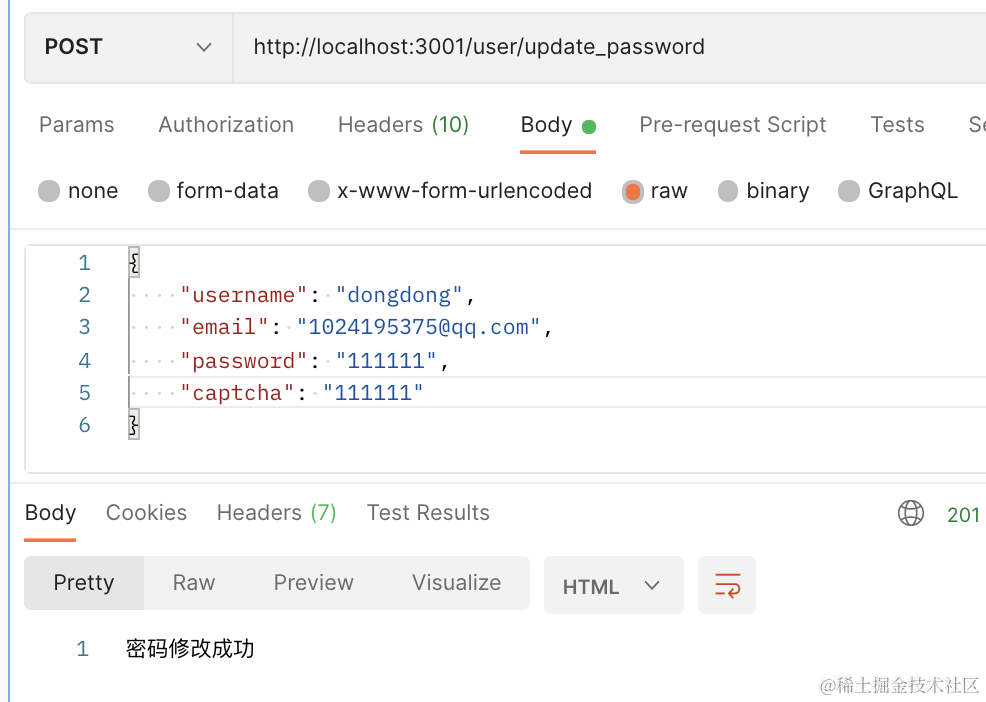Switch response view to Preview

point(314,583)
